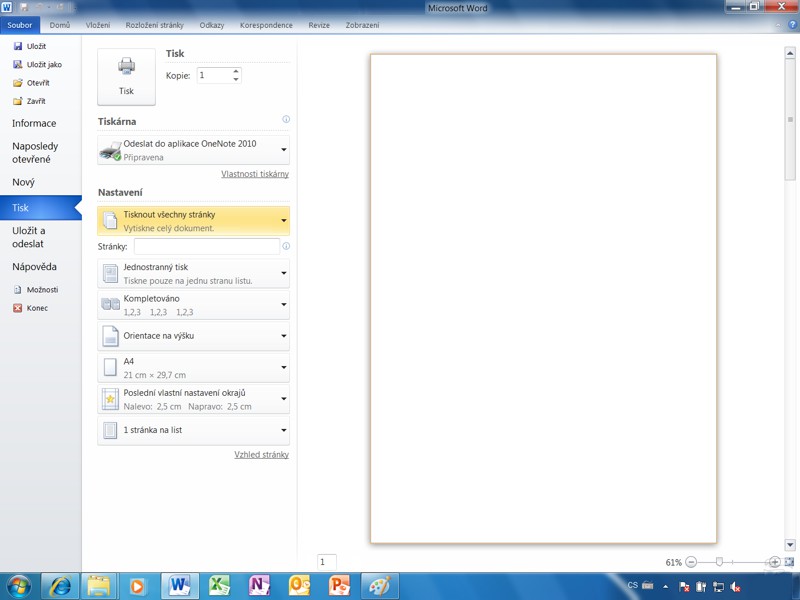This screenshot has width=800, height=600.
Task: Show hidden tray icons arrow
Action: coord(665,587)
